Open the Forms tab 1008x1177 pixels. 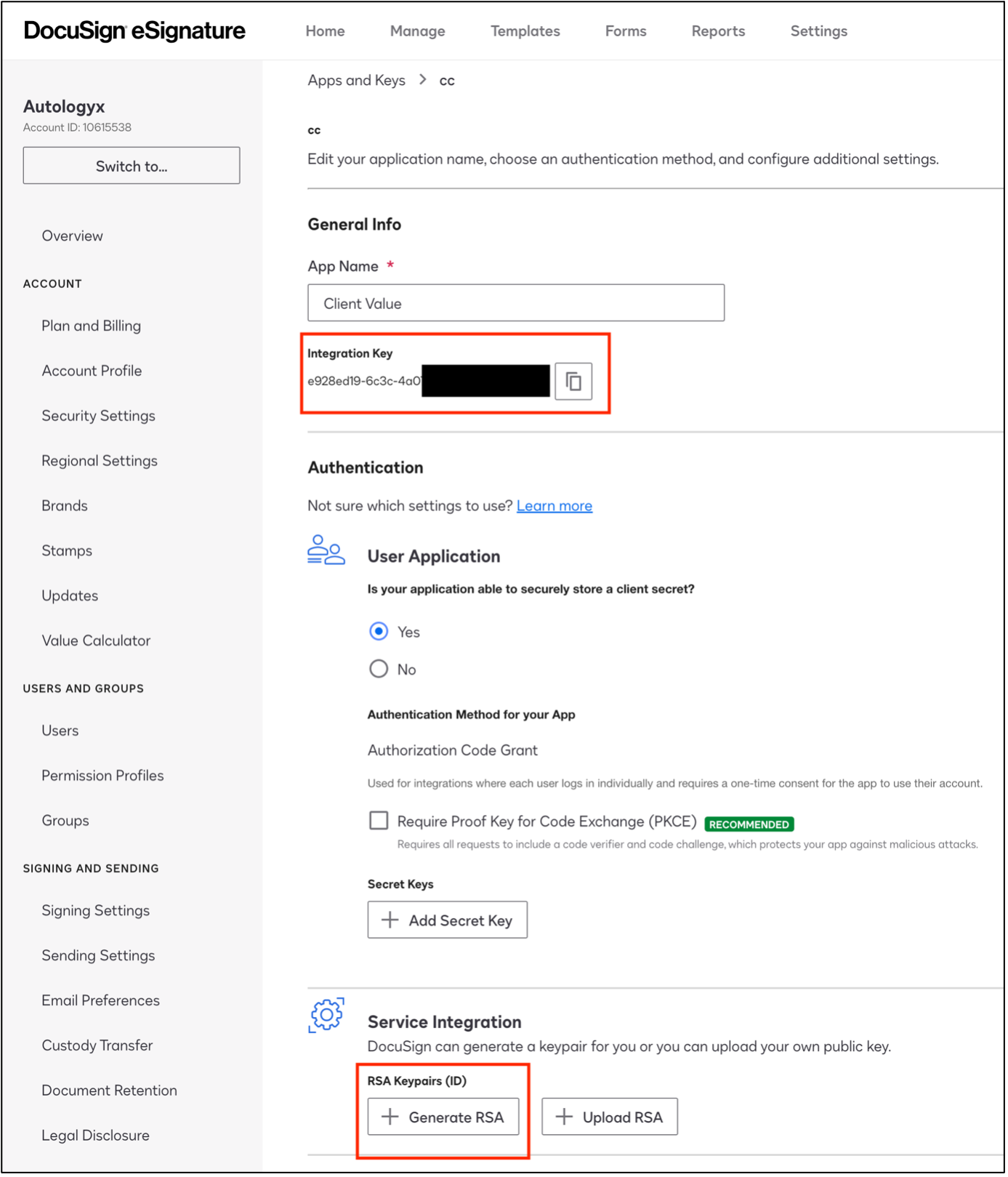626,31
